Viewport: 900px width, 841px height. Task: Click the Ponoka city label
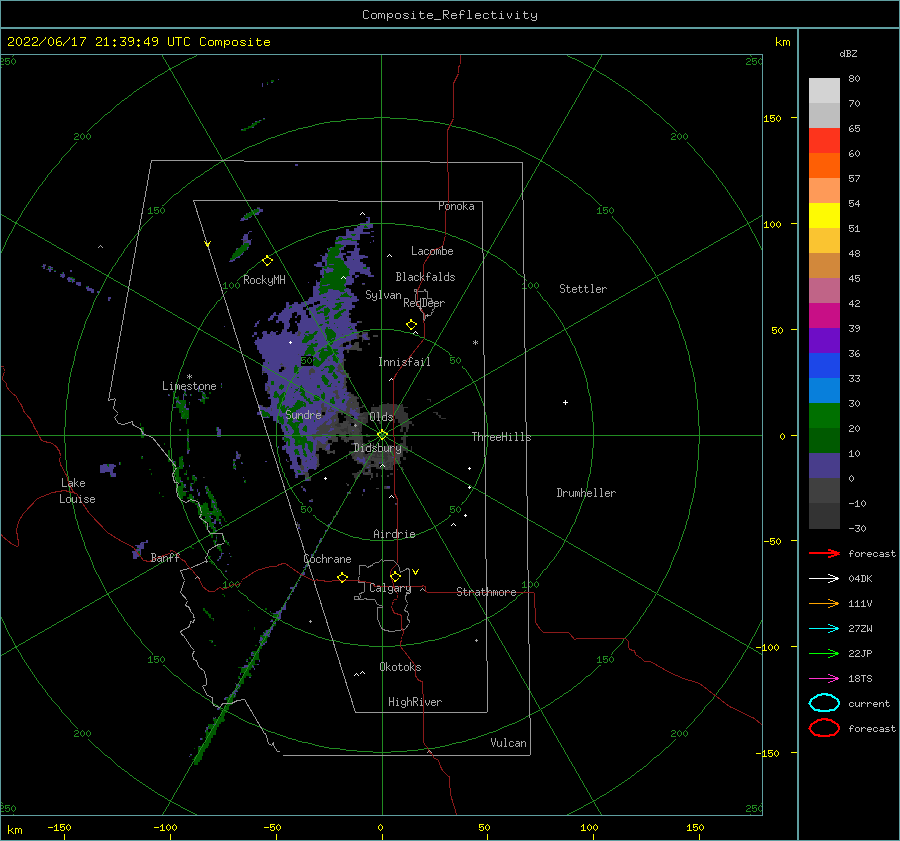click(x=456, y=206)
